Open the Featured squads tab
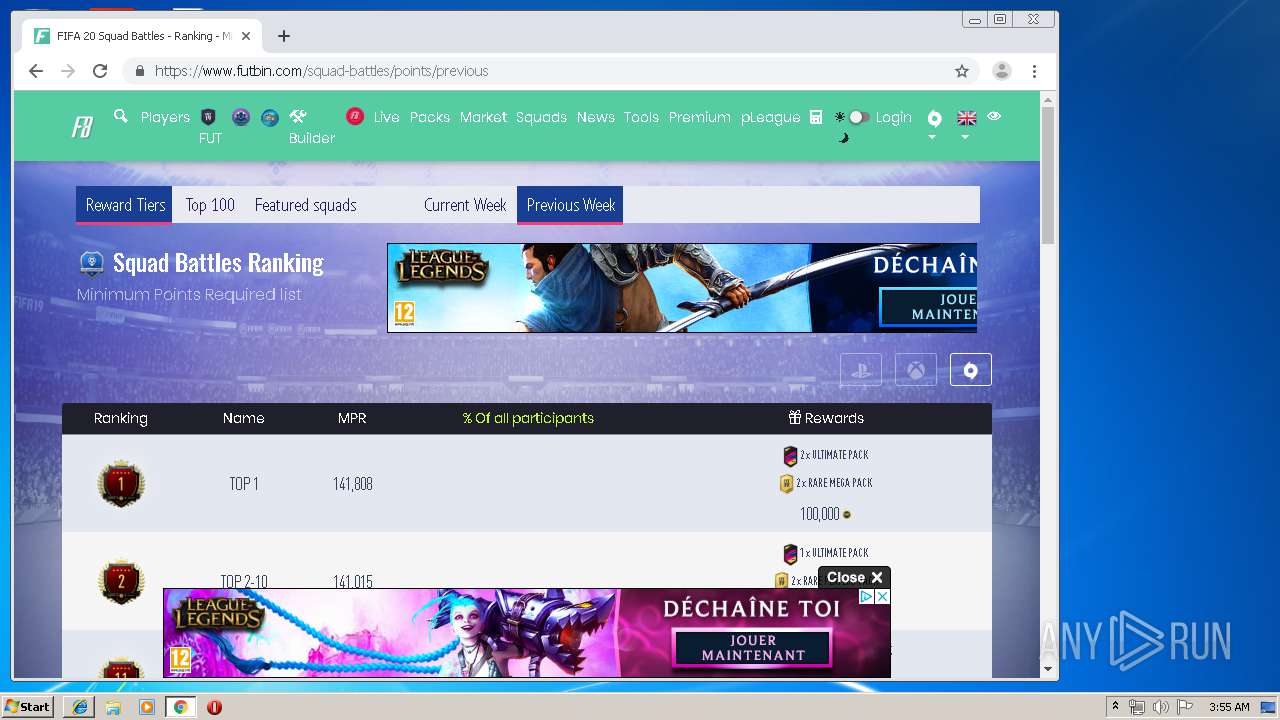The width and height of the screenshot is (1280, 720). (x=305, y=205)
